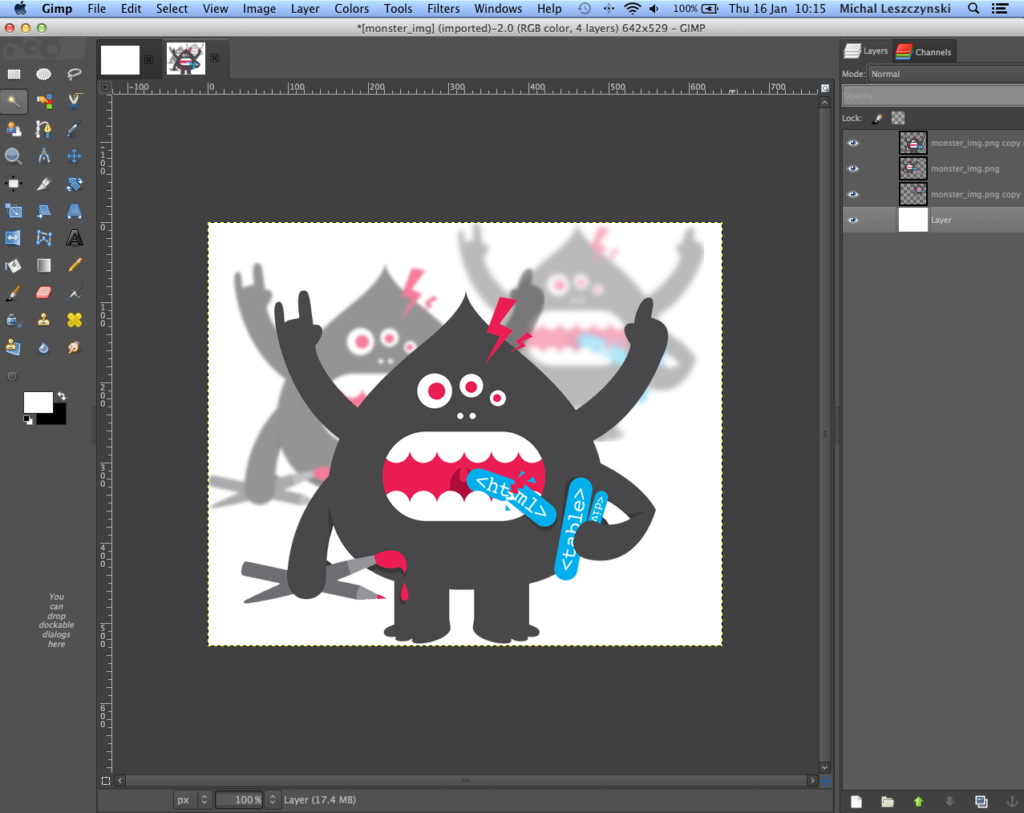Select the Color Picker eyedropper tool

point(74,129)
